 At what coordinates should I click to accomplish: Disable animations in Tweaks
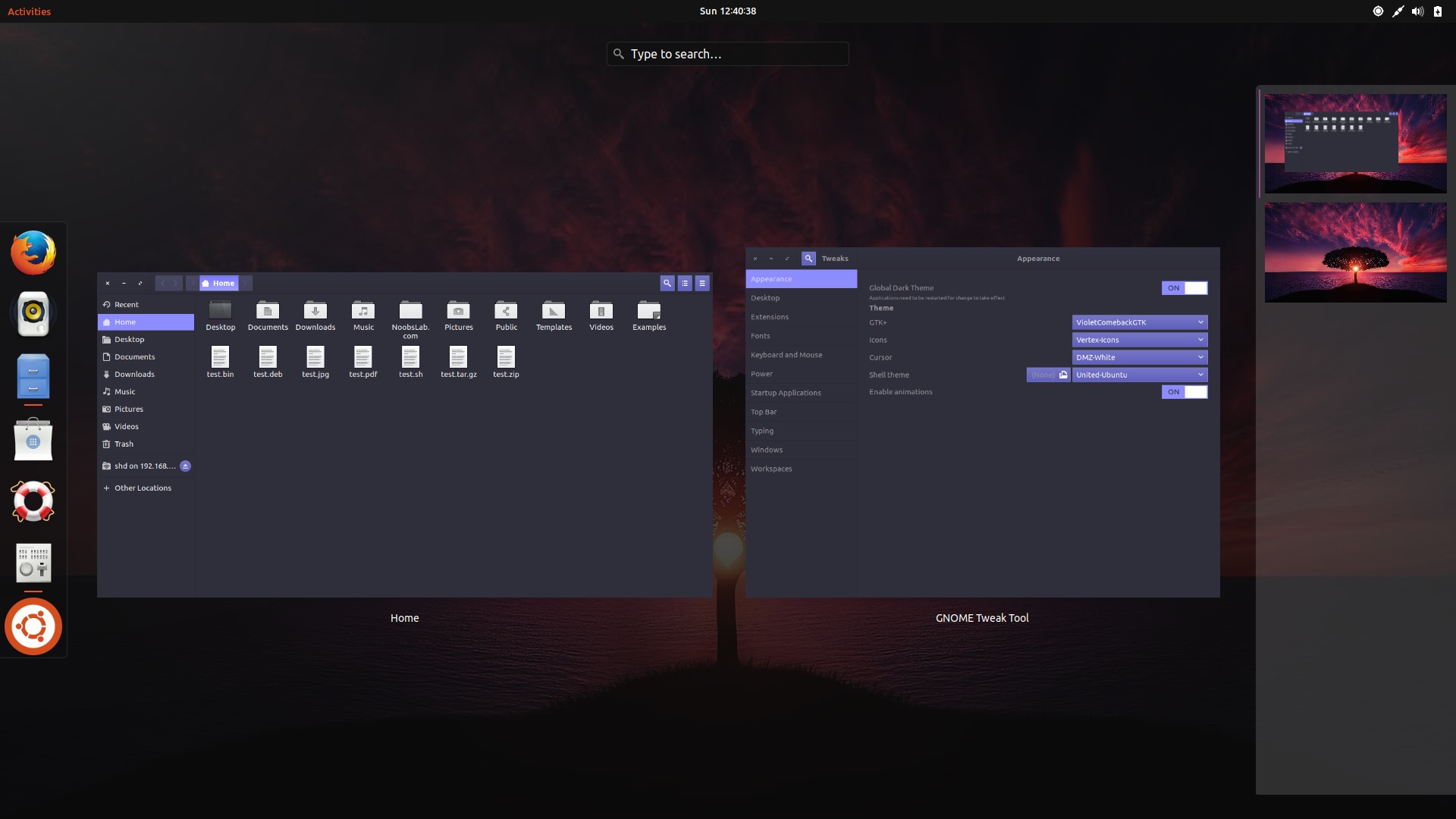click(1185, 392)
